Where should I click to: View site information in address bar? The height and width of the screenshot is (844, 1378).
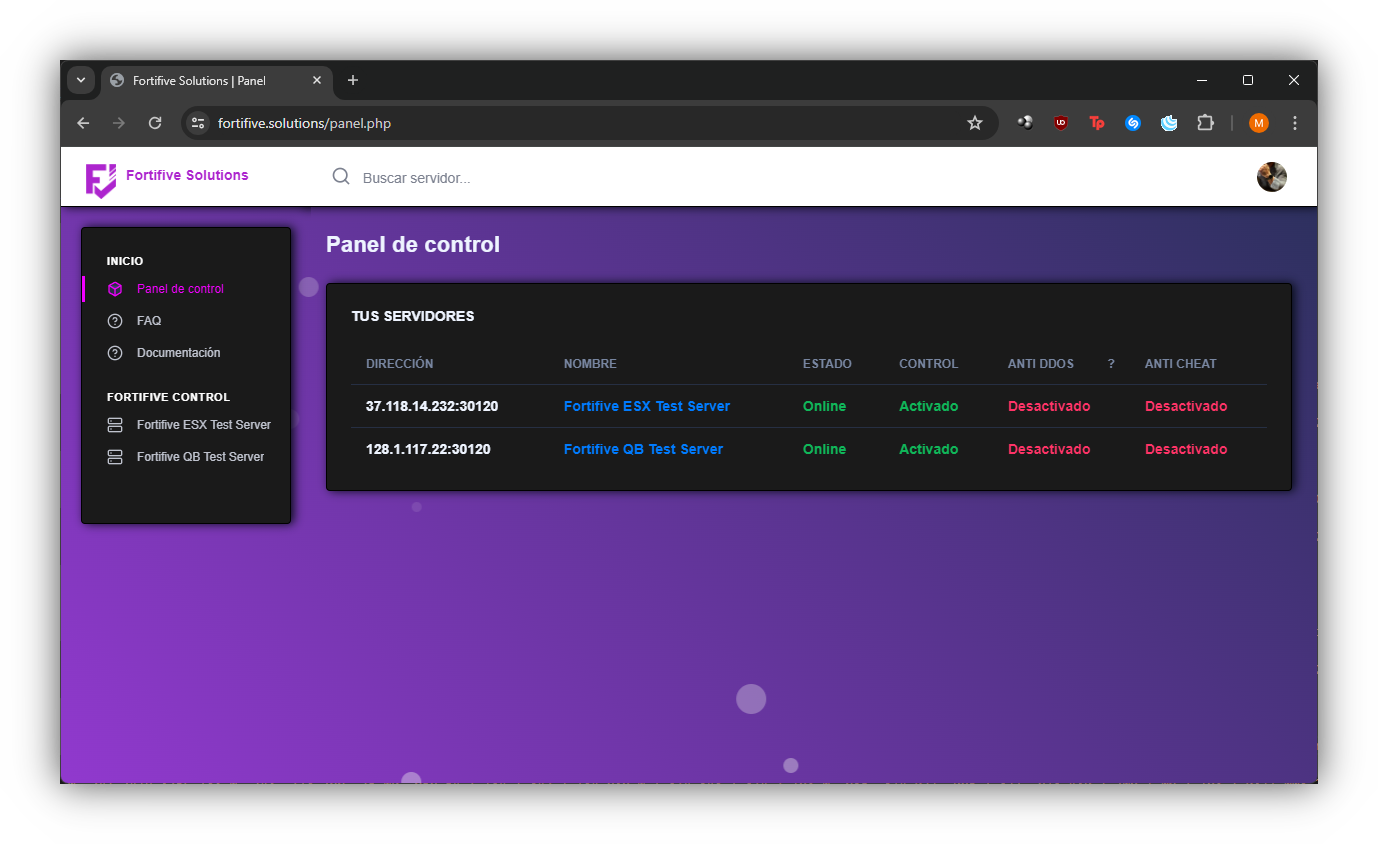(x=198, y=123)
